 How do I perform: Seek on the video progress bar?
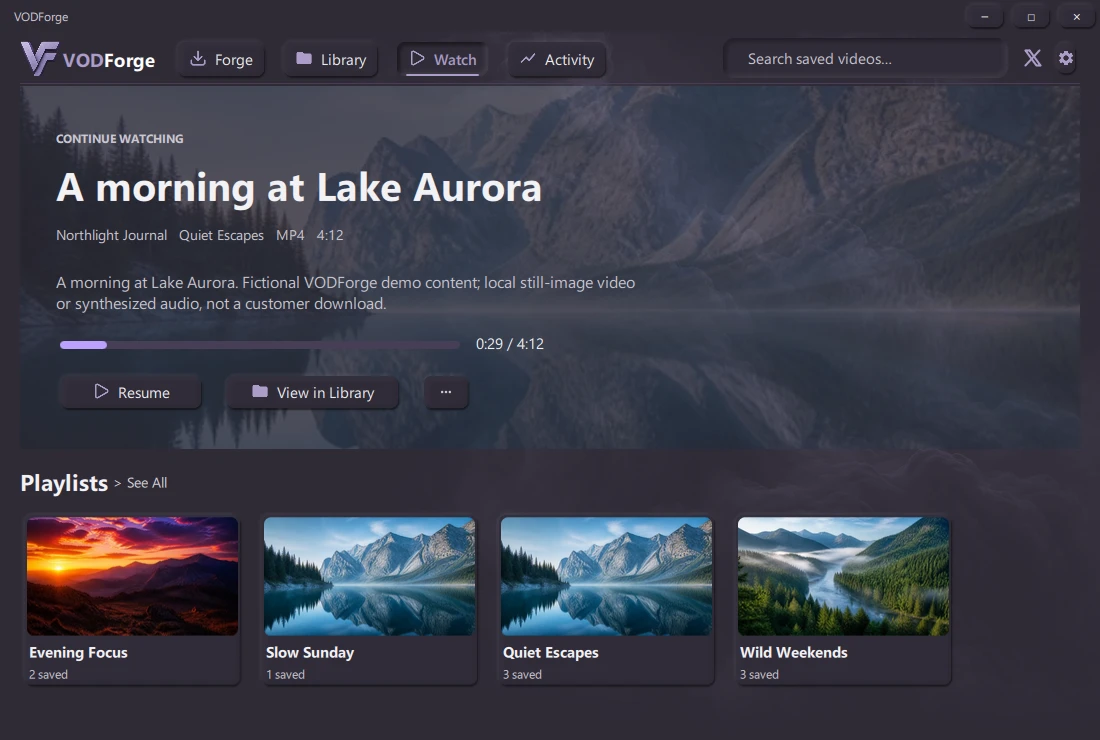(x=260, y=344)
